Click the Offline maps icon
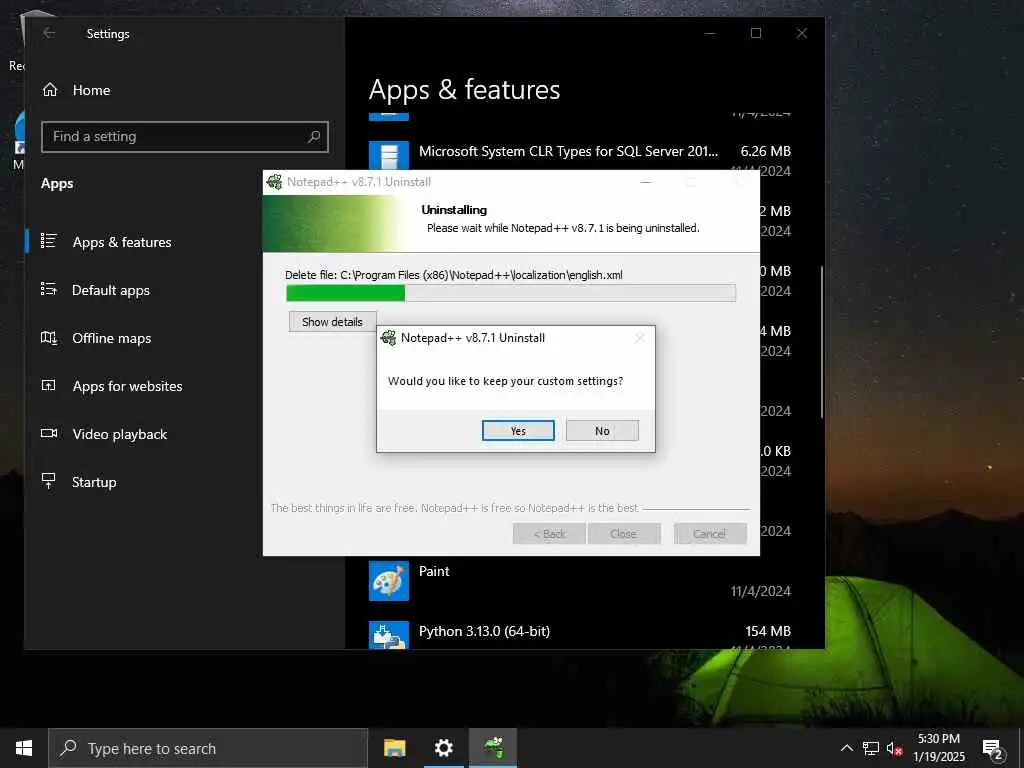This screenshot has width=1024, height=768. (49, 337)
